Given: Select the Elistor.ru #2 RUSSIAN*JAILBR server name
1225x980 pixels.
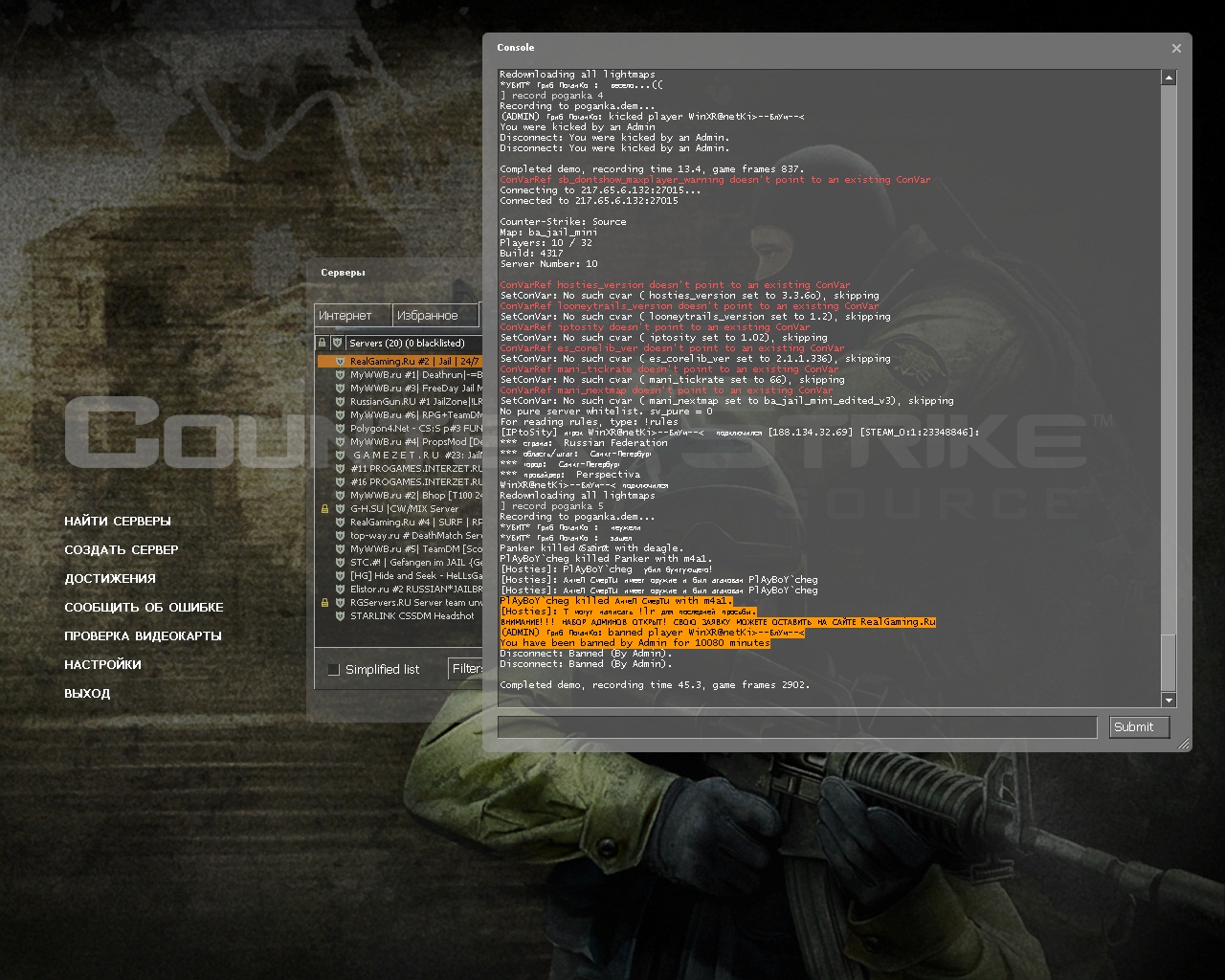Looking at the screenshot, I should pyautogui.click(x=416, y=590).
